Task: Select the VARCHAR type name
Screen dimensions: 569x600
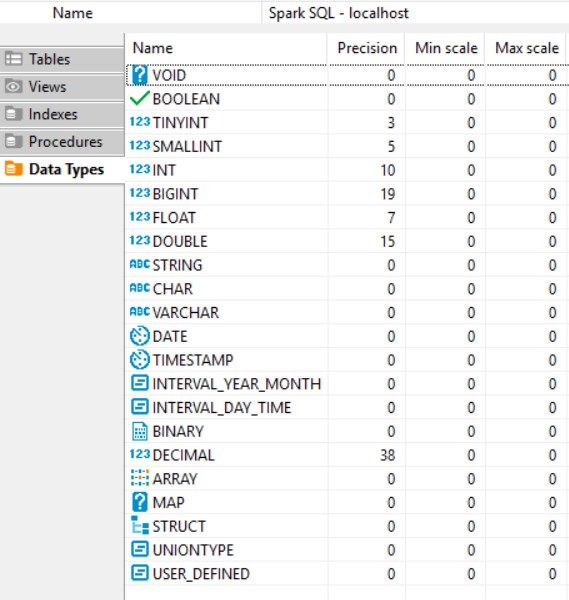Action: [x=186, y=313]
